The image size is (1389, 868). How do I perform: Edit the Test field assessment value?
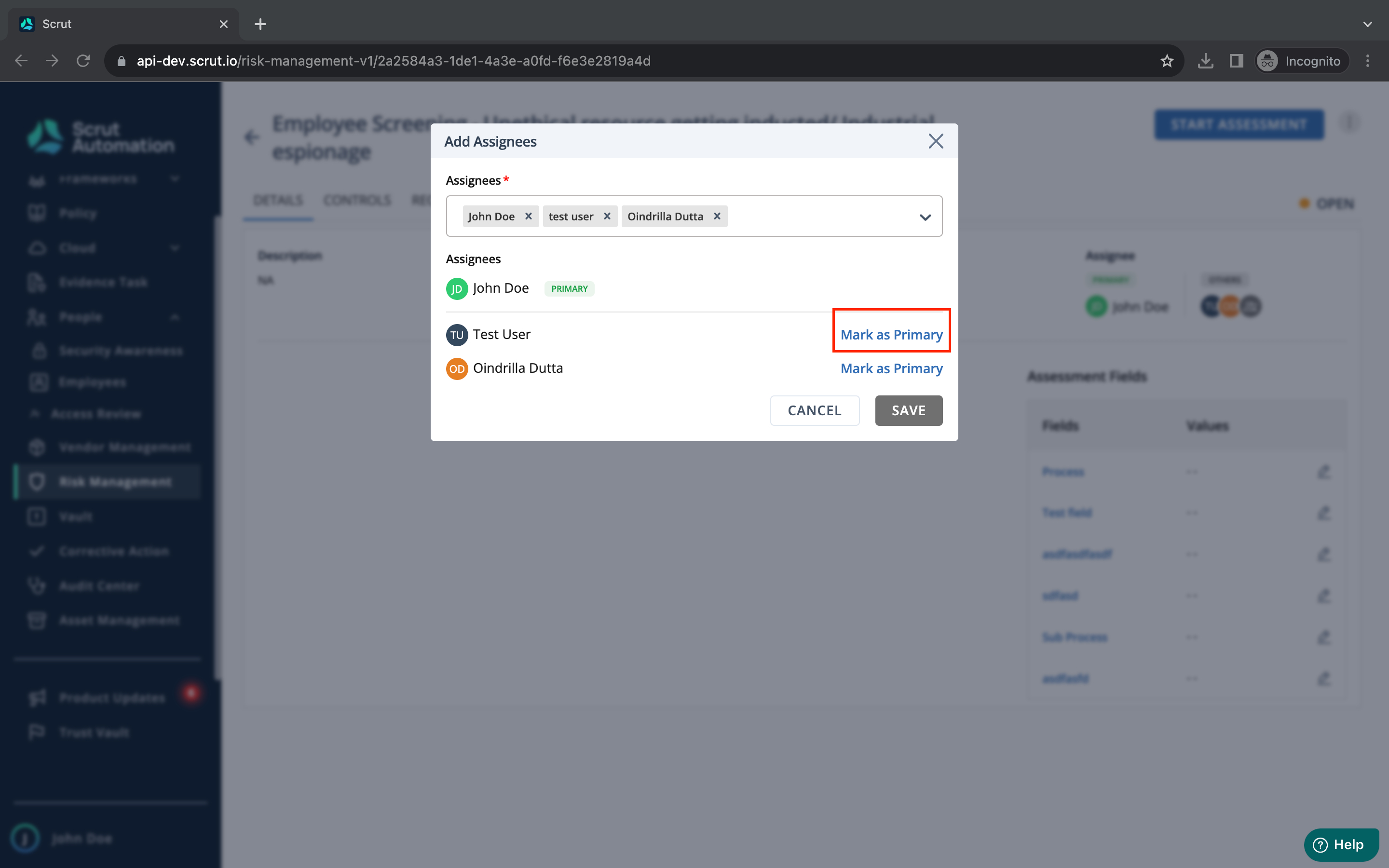pos(1323,513)
